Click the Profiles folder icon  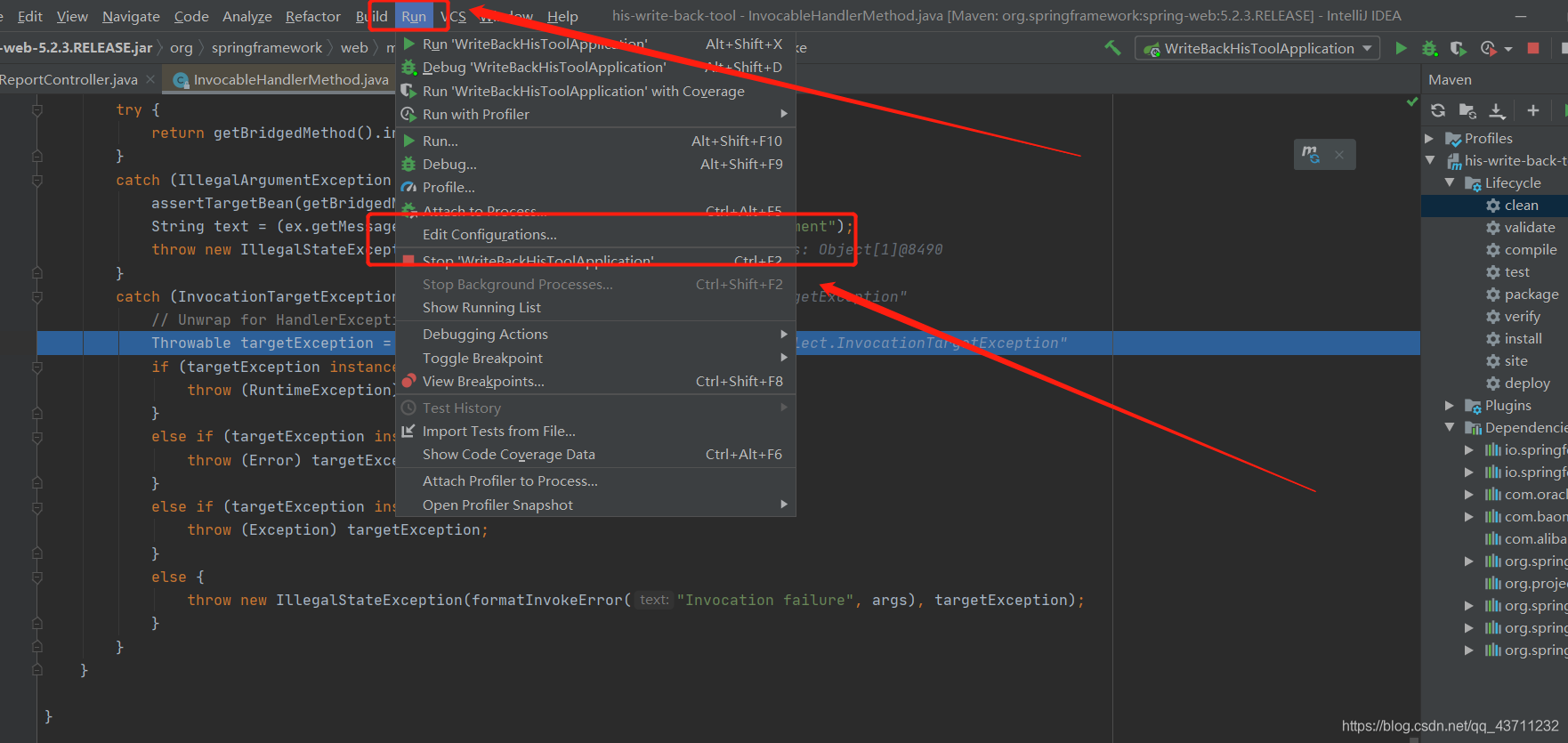[x=1453, y=139]
